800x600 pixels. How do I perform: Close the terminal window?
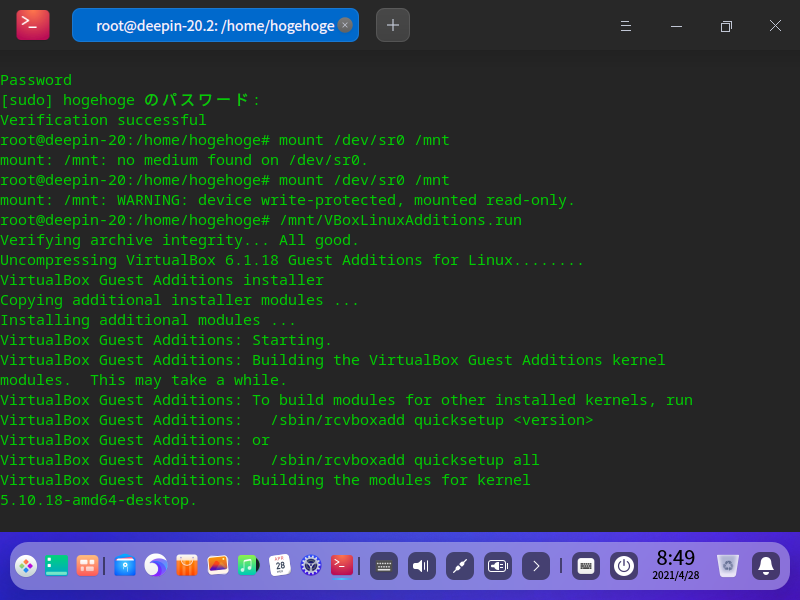(776, 26)
